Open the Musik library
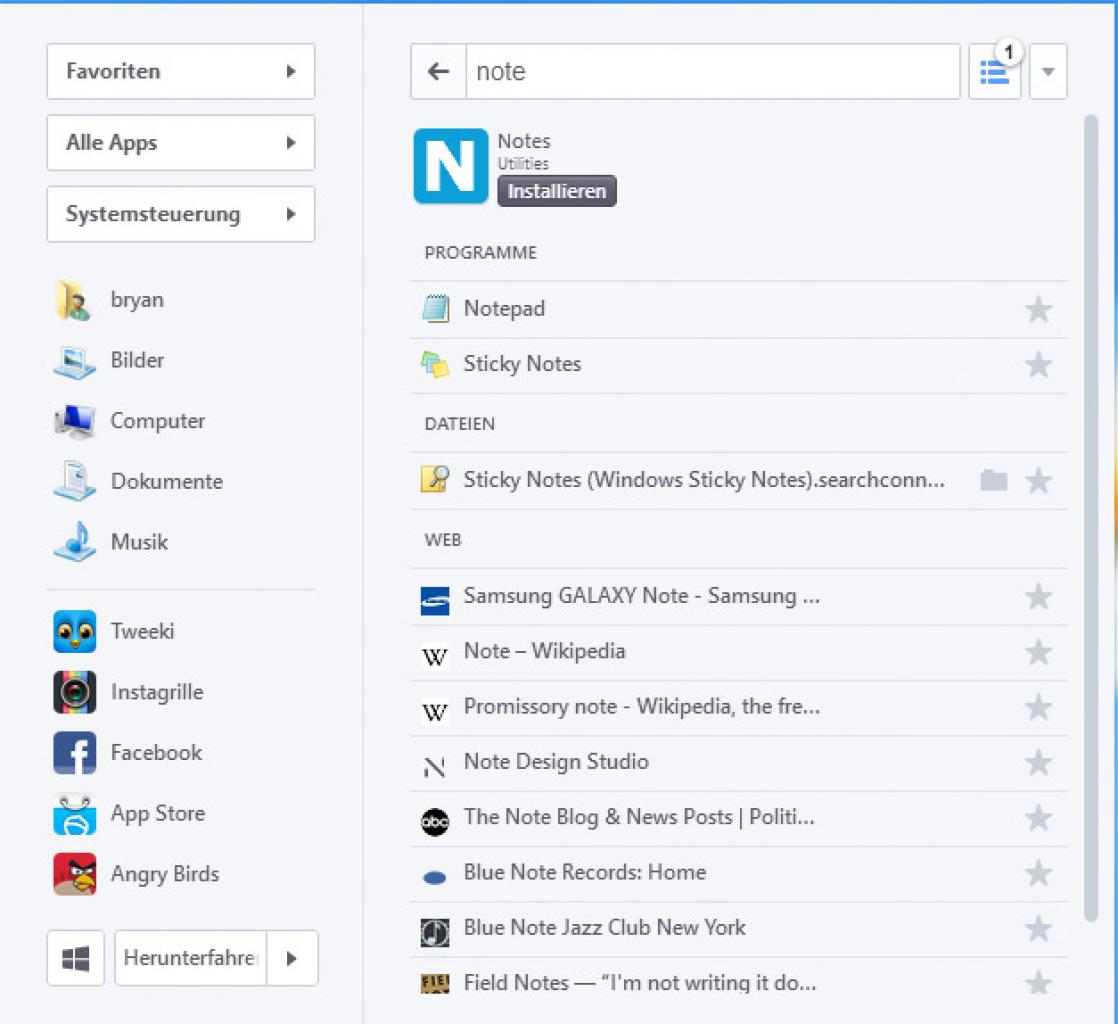Screen dimensions: 1118x1024 [111, 543]
